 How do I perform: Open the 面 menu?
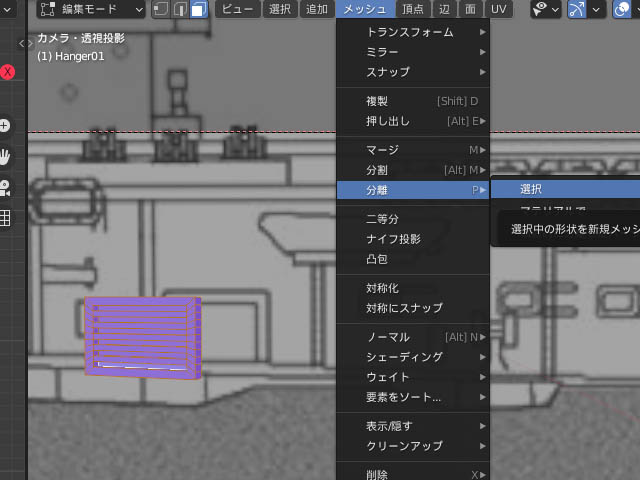[470, 9]
